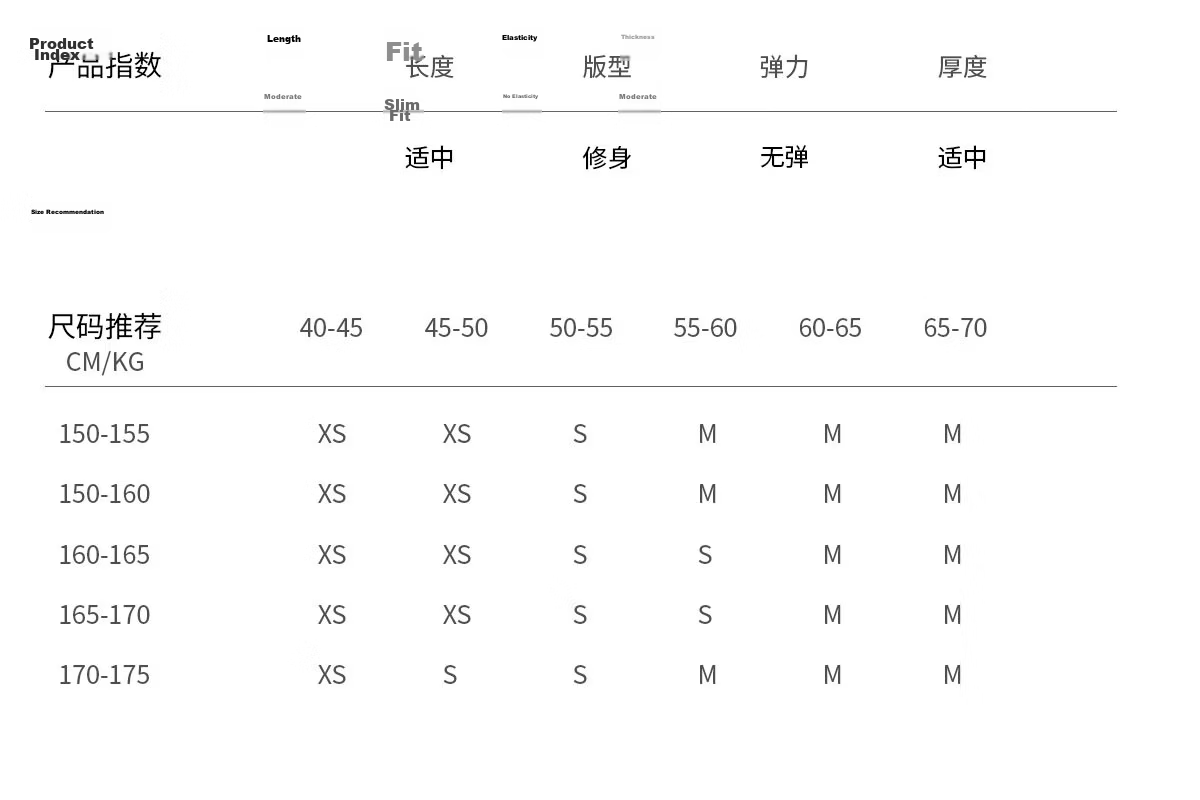This screenshot has height=800, width=1200.
Task: Click the 170-175 height row label
Action: 104,675
